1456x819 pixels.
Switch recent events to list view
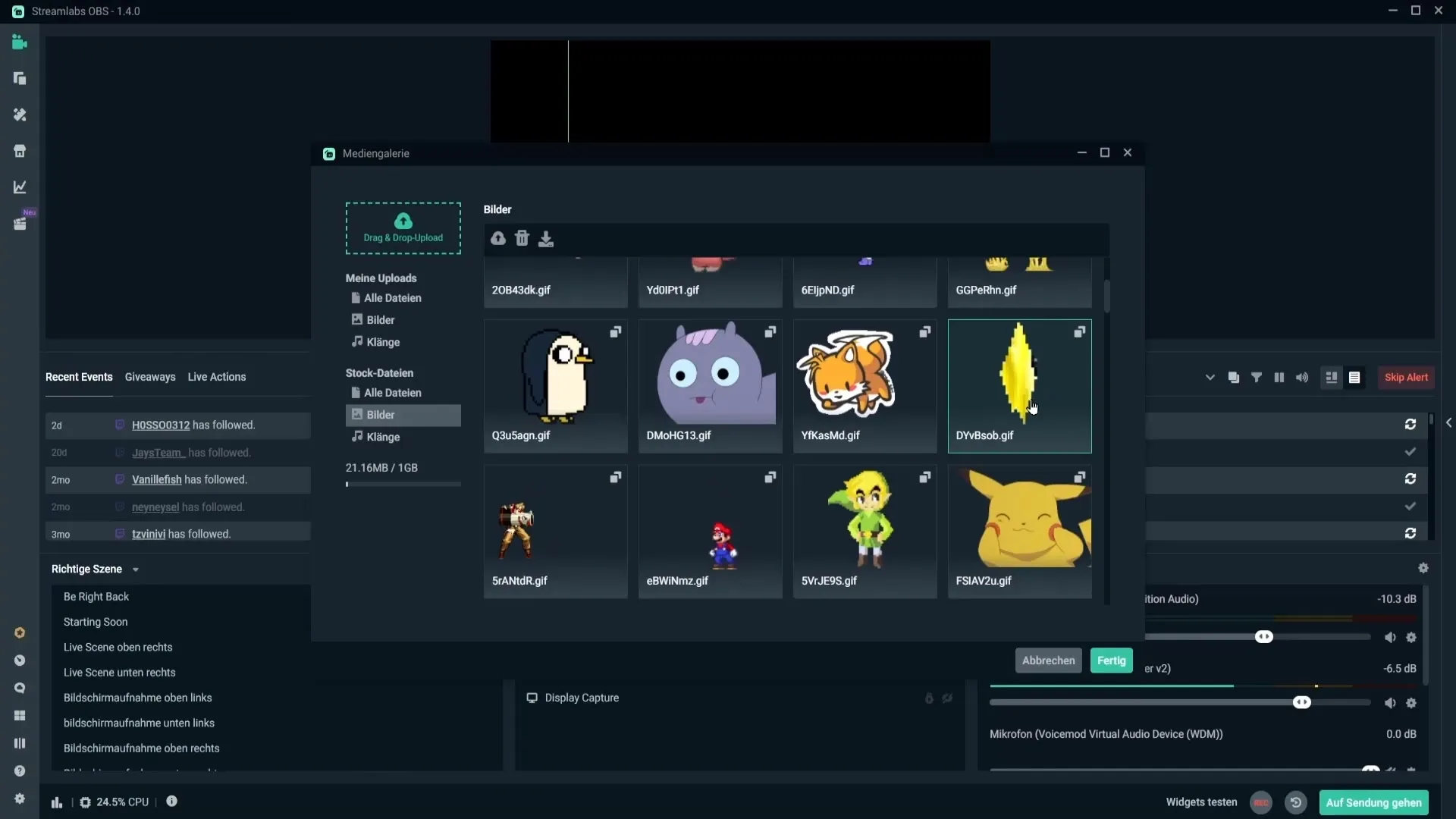tap(1354, 377)
